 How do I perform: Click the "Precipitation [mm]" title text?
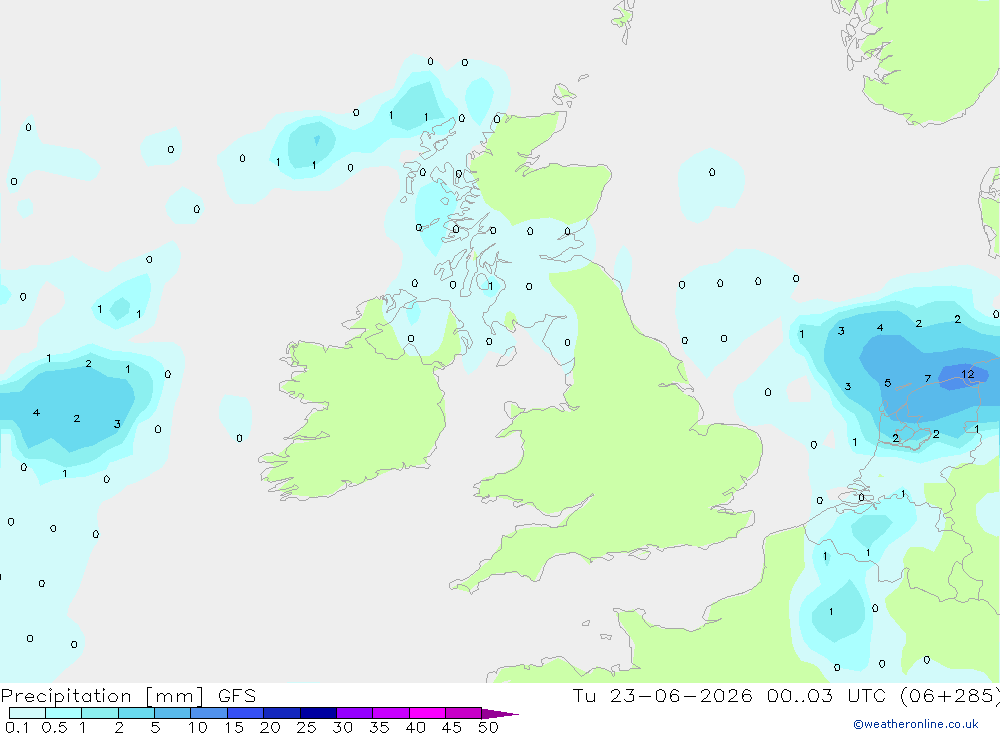tap(102, 696)
